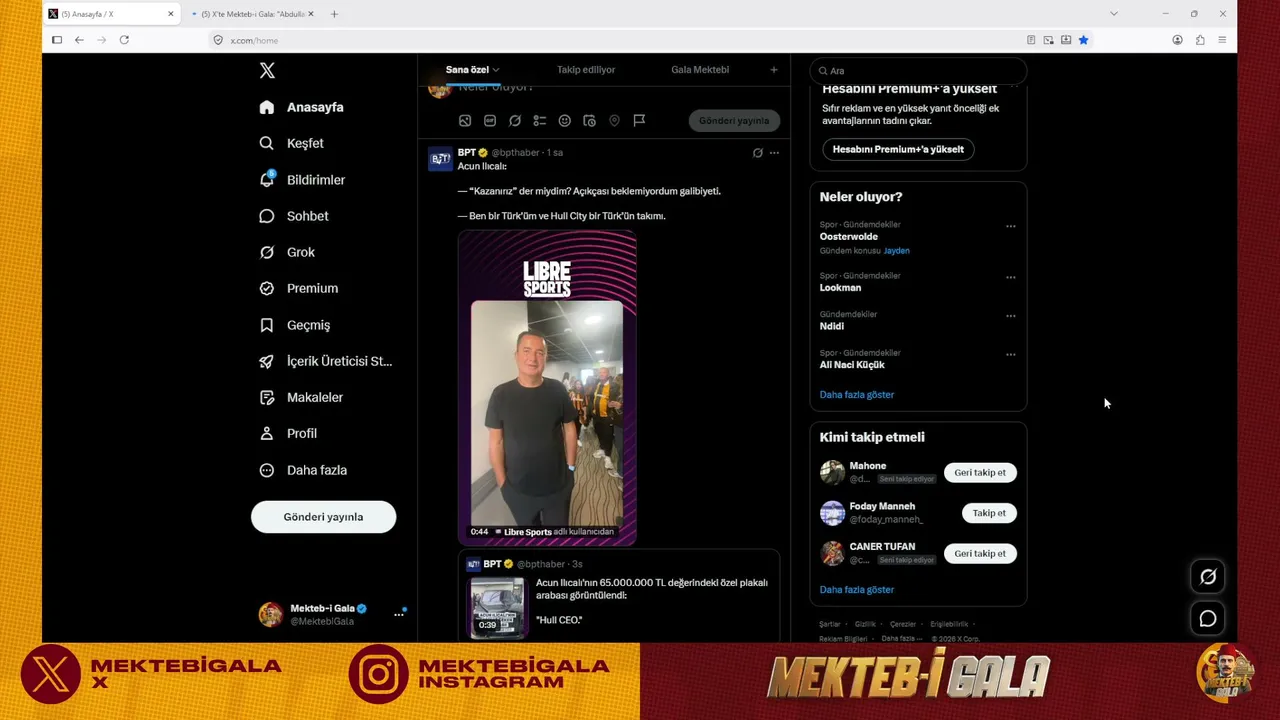Play the Libre Sports video
This screenshot has height=720, width=1280.
[547, 388]
